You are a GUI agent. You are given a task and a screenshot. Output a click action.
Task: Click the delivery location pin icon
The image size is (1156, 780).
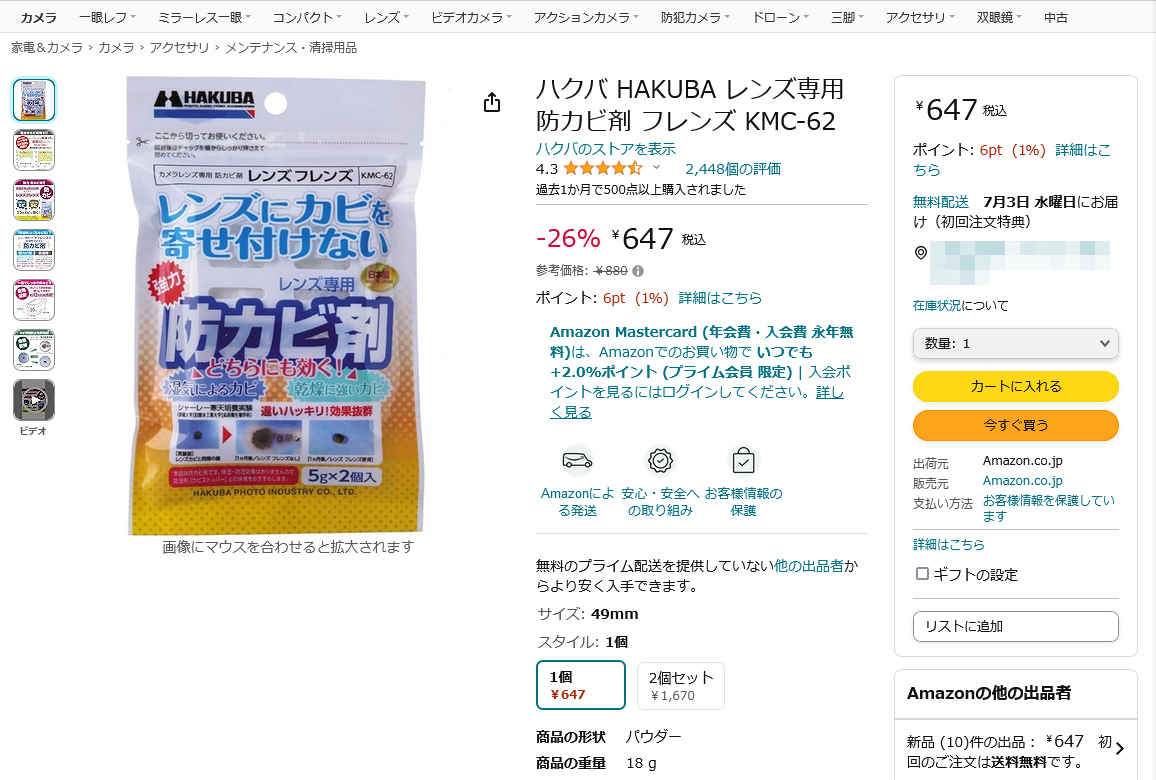pyautogui.click(x=920, y=253)
